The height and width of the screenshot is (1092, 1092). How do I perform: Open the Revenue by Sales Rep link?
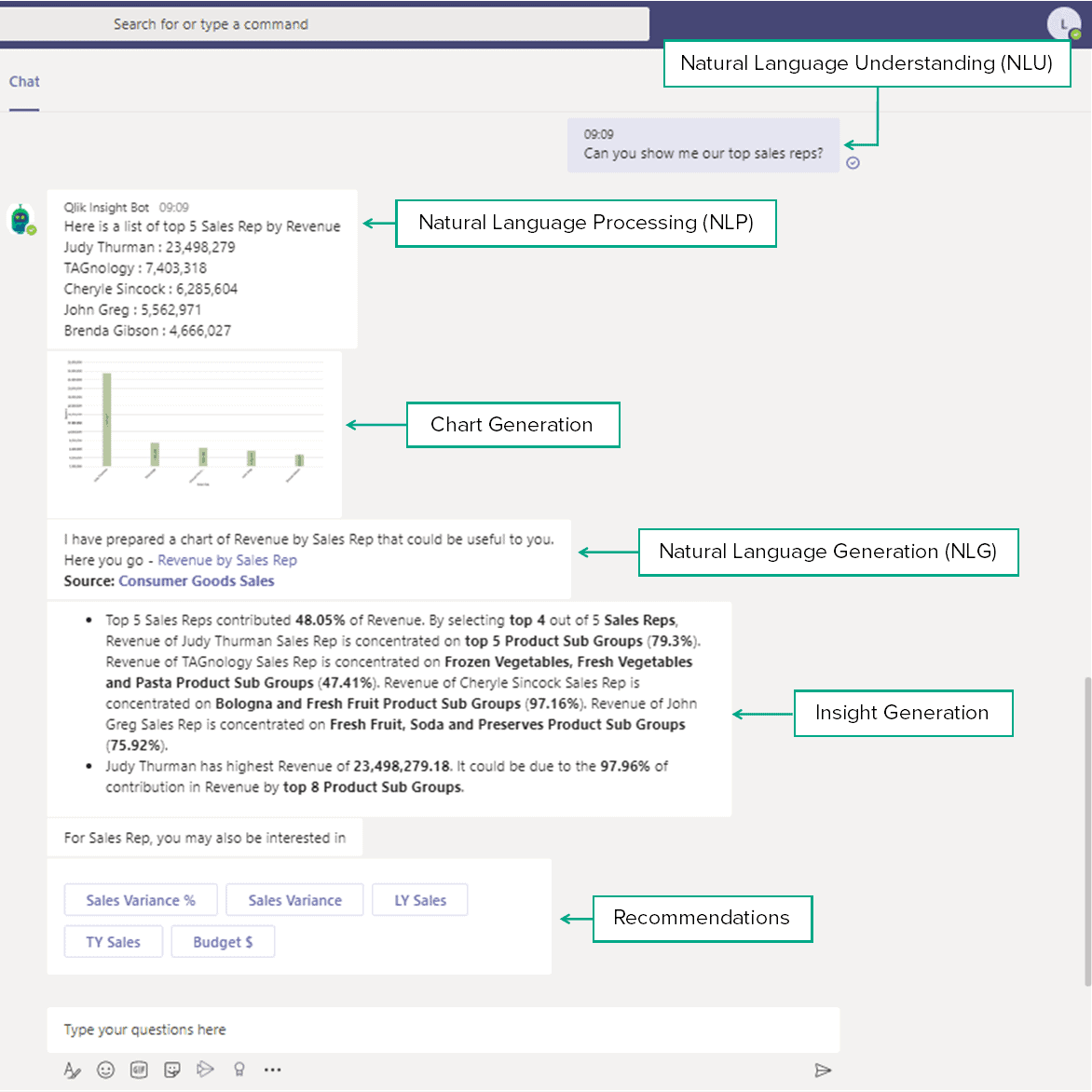point(227,560)
